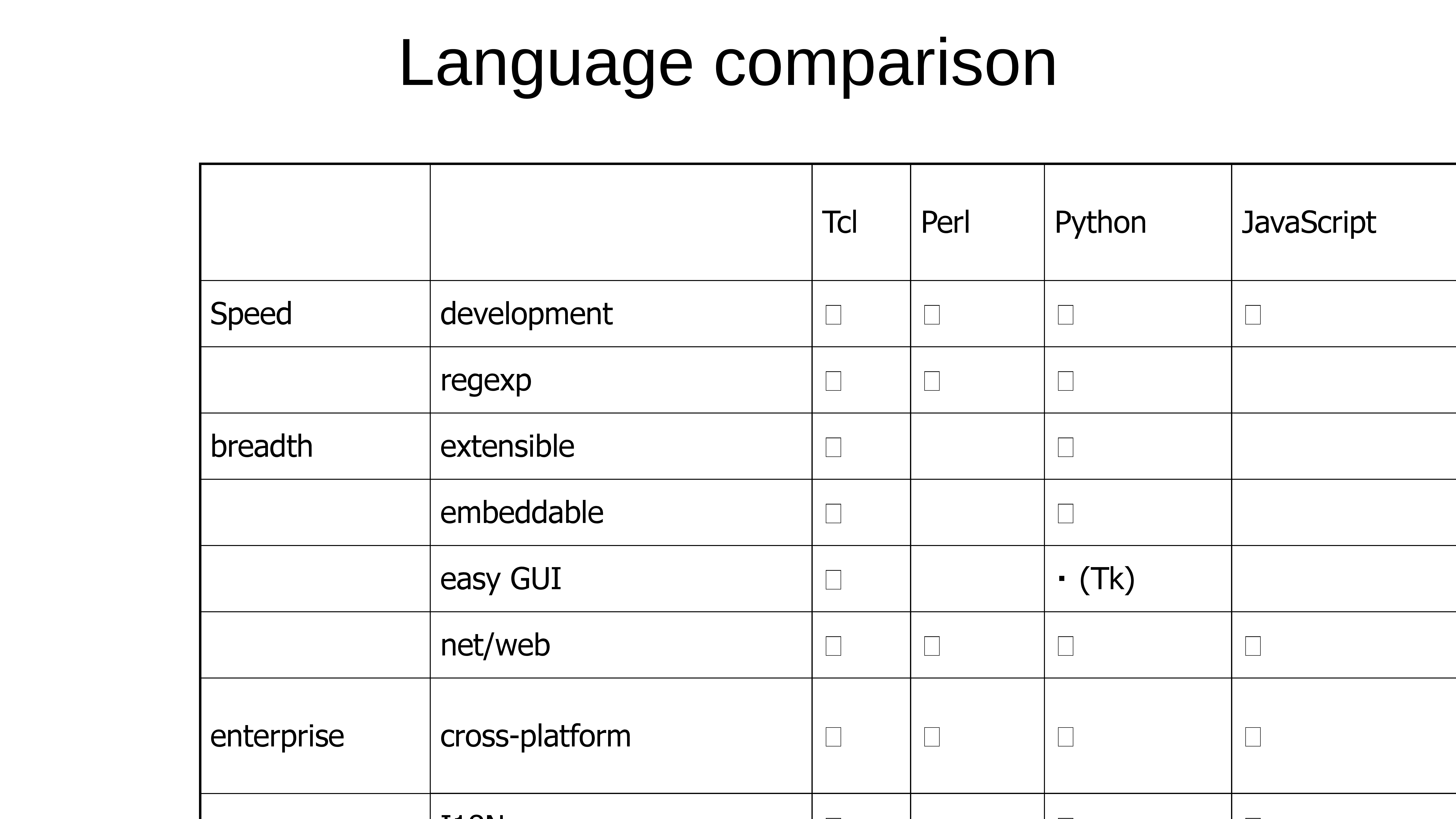Click the JavaScript column header

tap(1308, 222)
